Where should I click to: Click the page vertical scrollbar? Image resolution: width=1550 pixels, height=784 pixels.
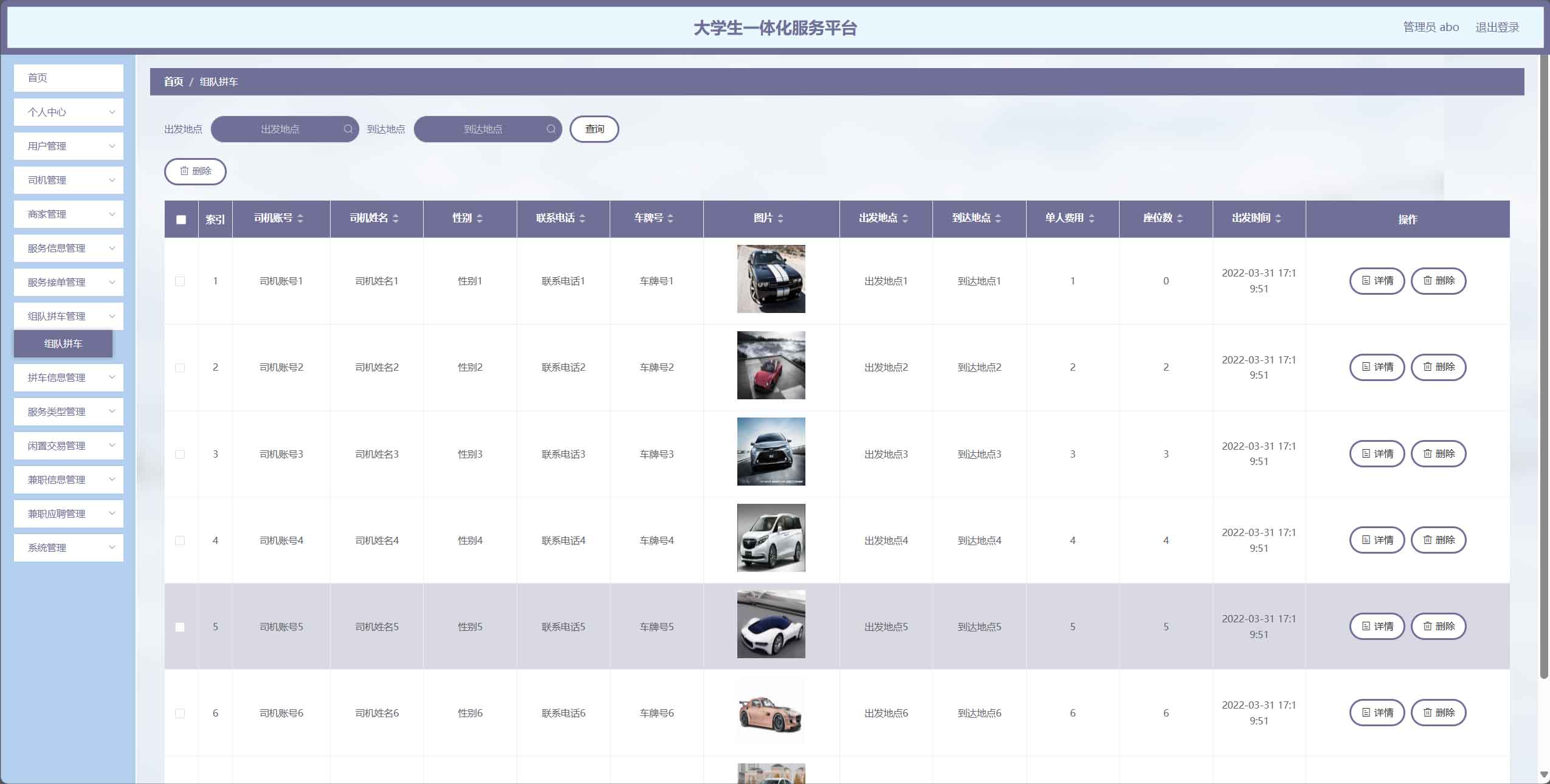tap(1544, 368)
